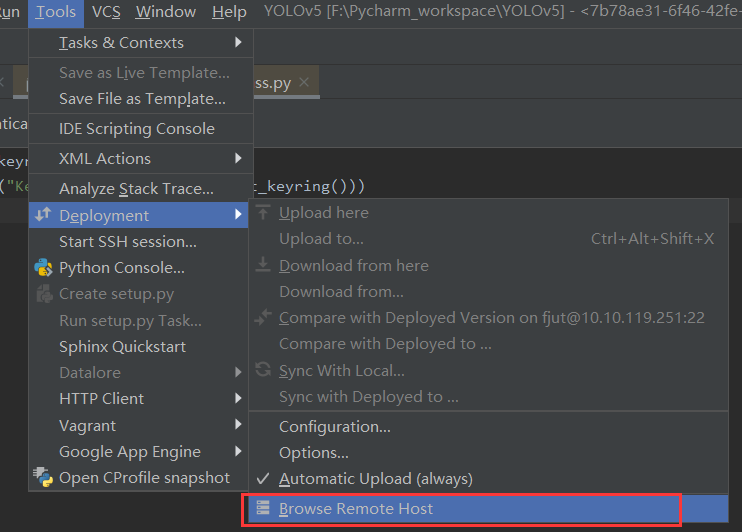Image resolution: width=742 pixels, height=532 pixels.
Task: Open the VCS menu
Action: pos(106,12)
